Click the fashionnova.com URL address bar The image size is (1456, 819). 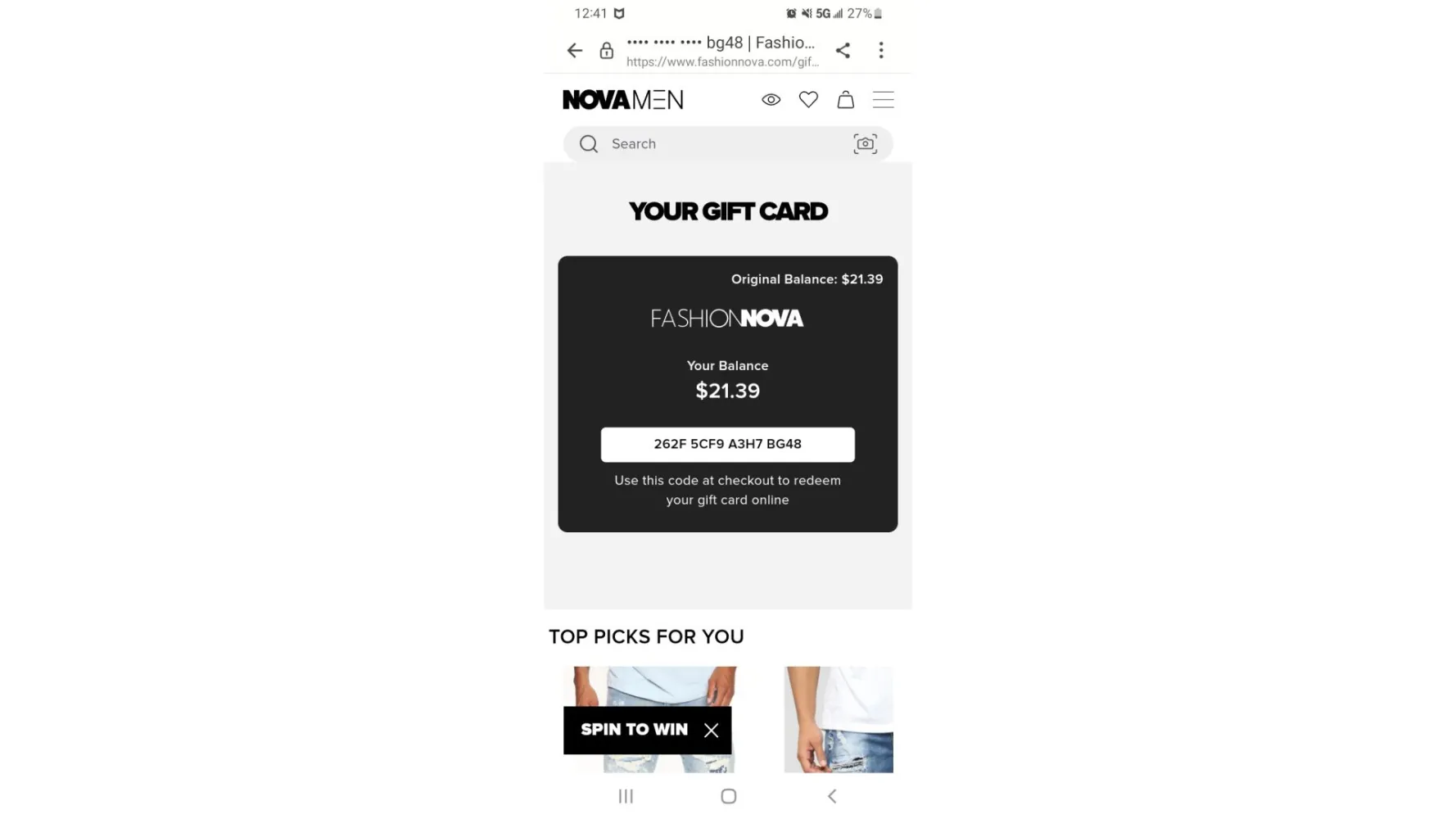pos(722,51)
